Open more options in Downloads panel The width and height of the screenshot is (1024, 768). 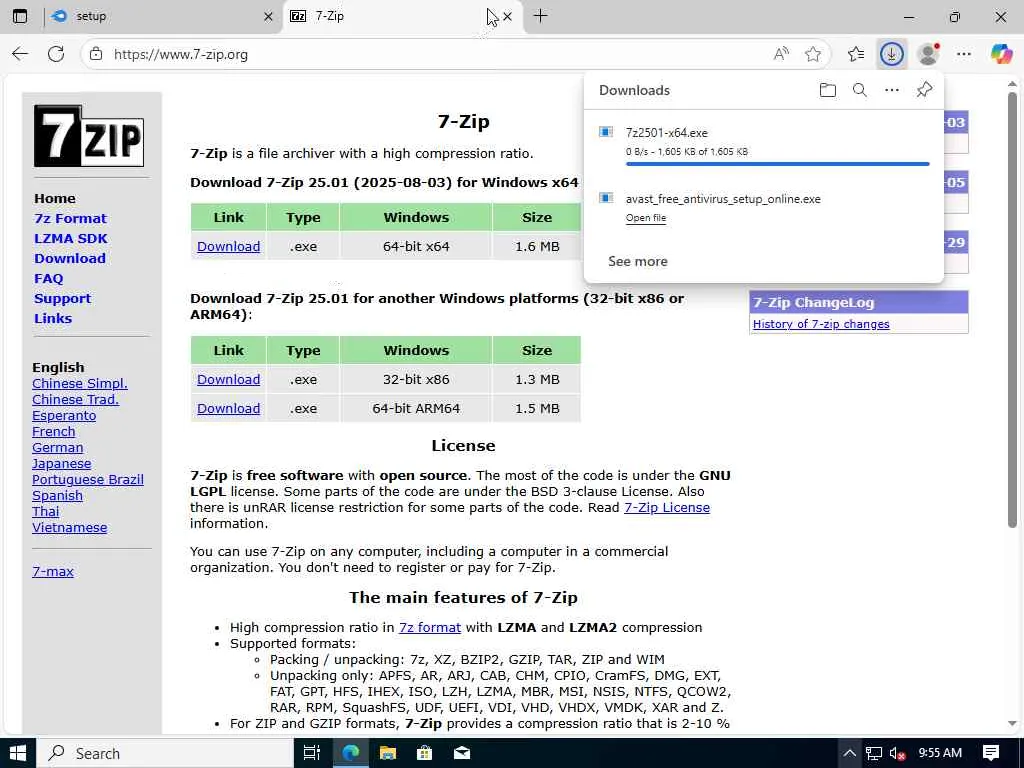click(891, 90)
